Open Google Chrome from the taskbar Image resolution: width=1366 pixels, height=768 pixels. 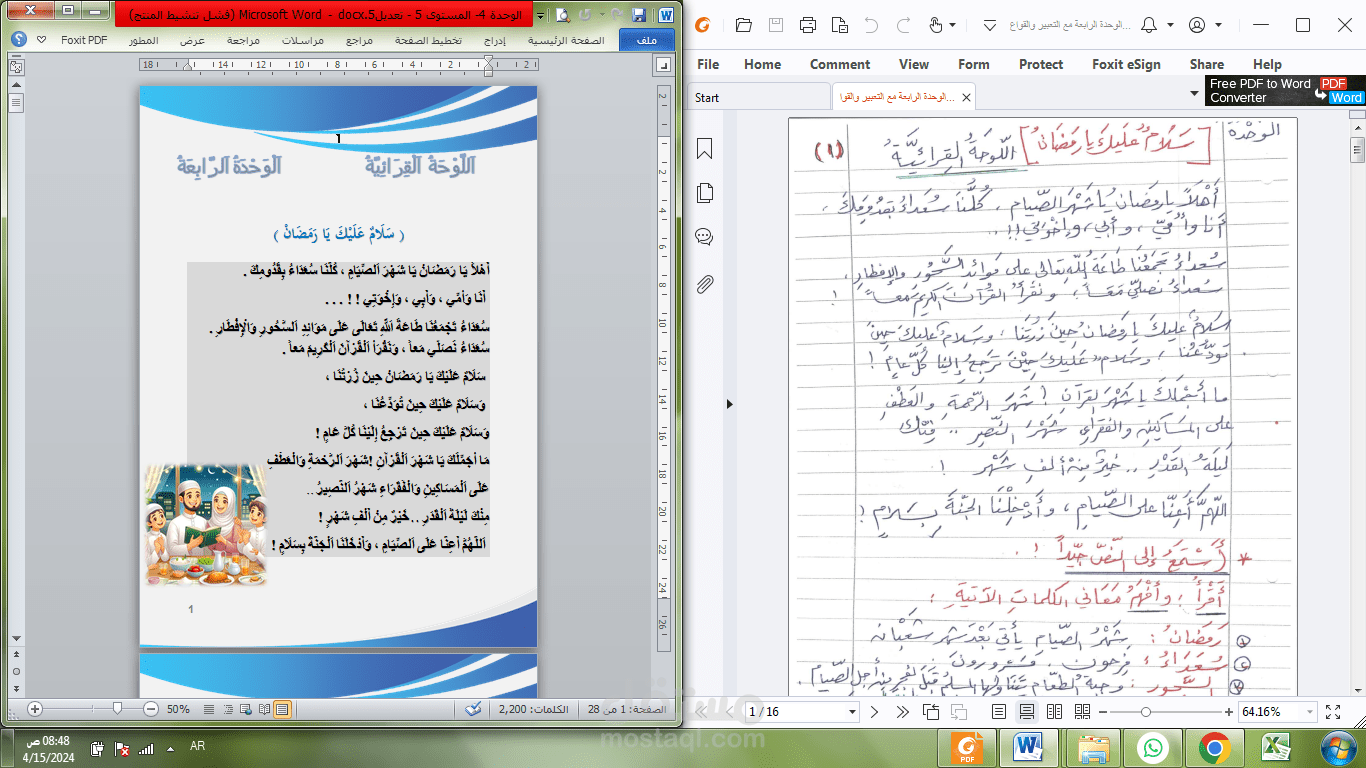pyautogui.click(x=1215, y=747)
